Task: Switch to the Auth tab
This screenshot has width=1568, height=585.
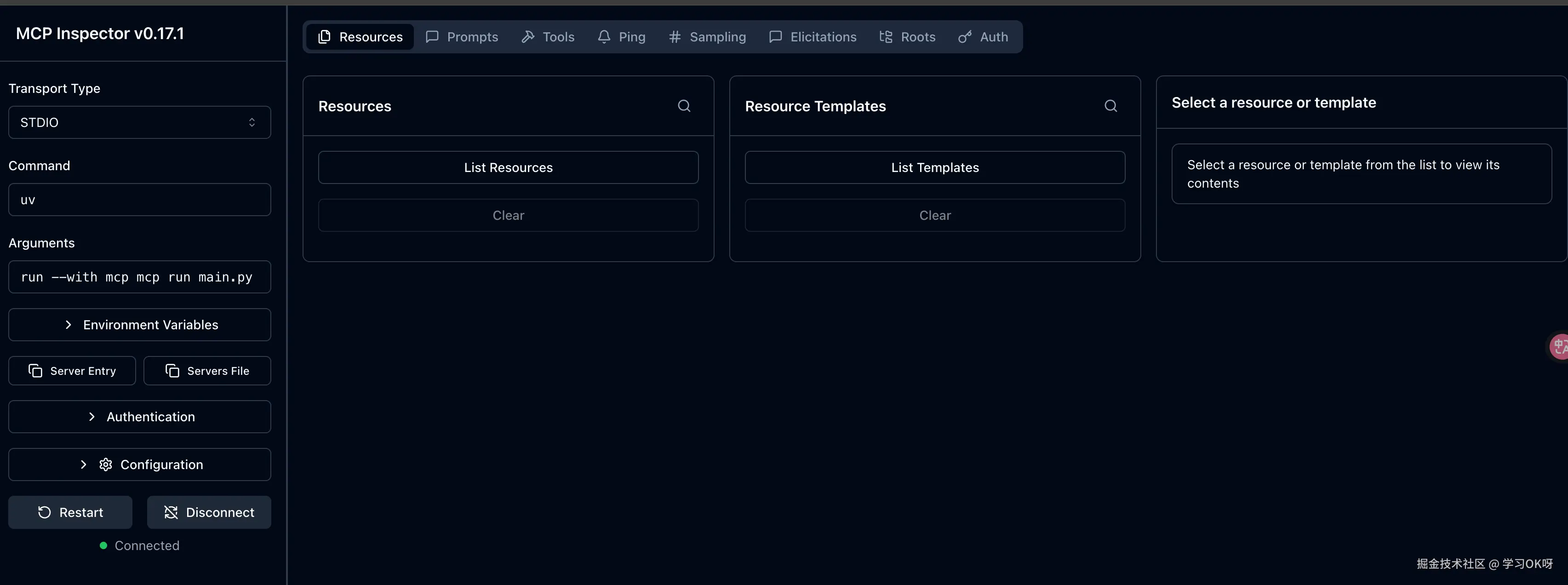Action: (x=983, y=37)
